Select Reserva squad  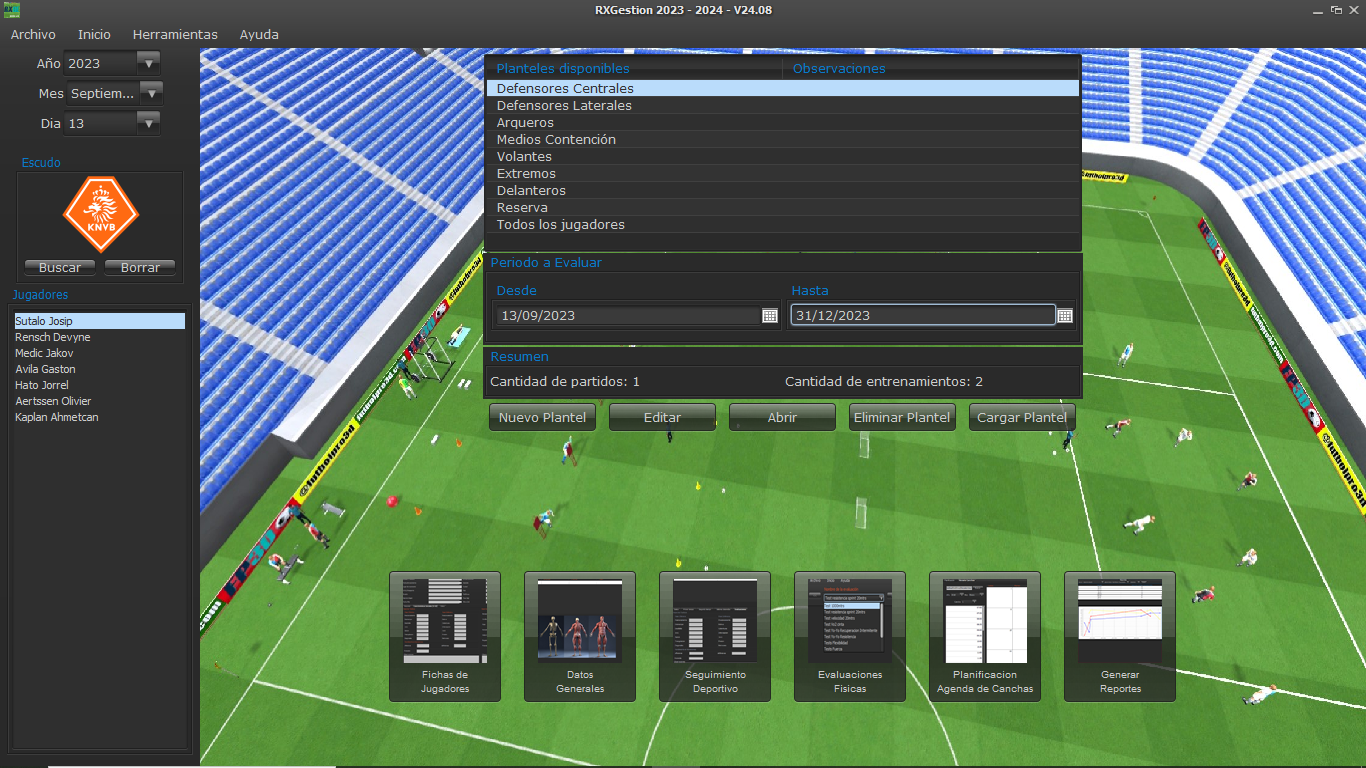click(x=783, y=208)
